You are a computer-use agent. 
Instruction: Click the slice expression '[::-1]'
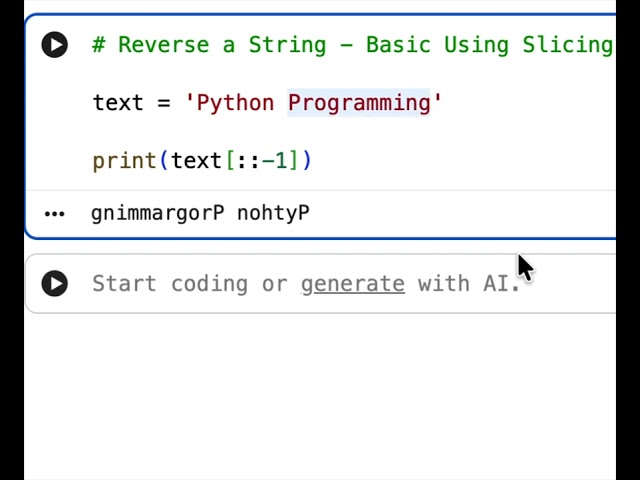pos(261,161)
